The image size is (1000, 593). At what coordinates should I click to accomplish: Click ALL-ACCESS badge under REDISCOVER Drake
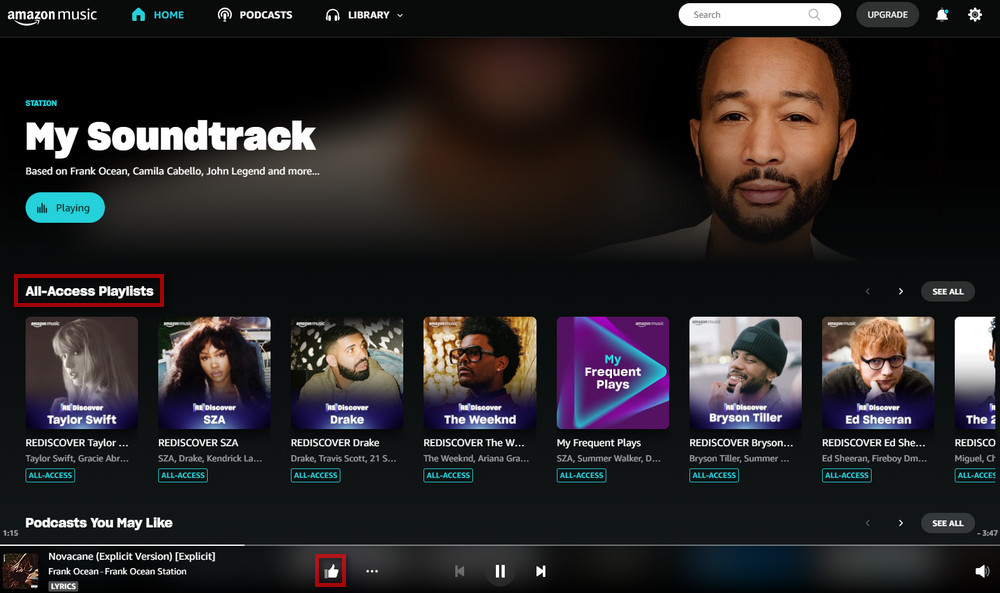(316, 475)
